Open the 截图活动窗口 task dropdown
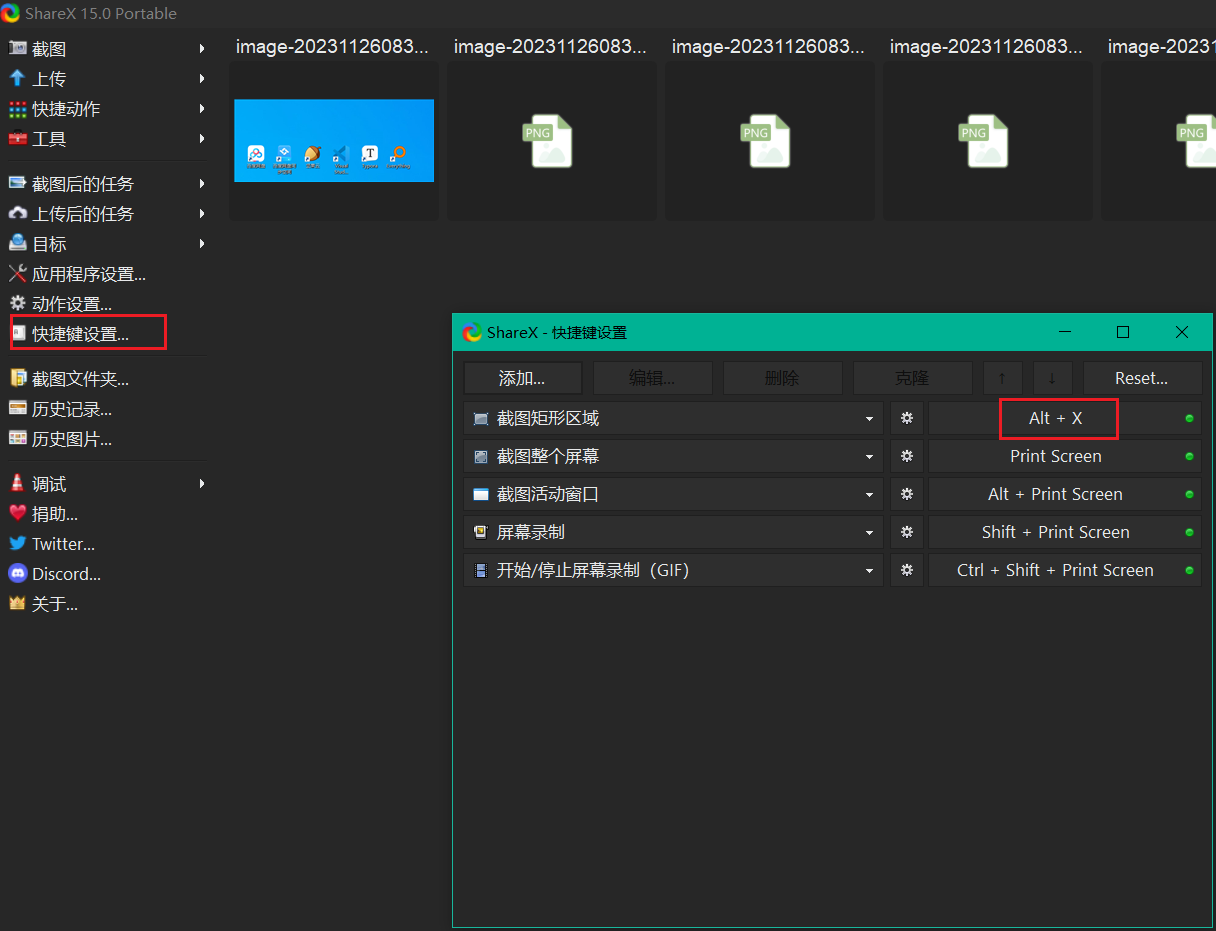This screenshot has width=1216, height=931. coord(870,495)
